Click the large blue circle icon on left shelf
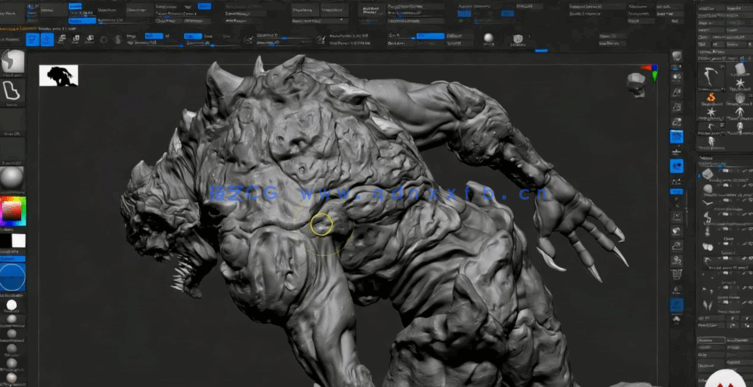The image size is (753, 387). click(12, 277)
